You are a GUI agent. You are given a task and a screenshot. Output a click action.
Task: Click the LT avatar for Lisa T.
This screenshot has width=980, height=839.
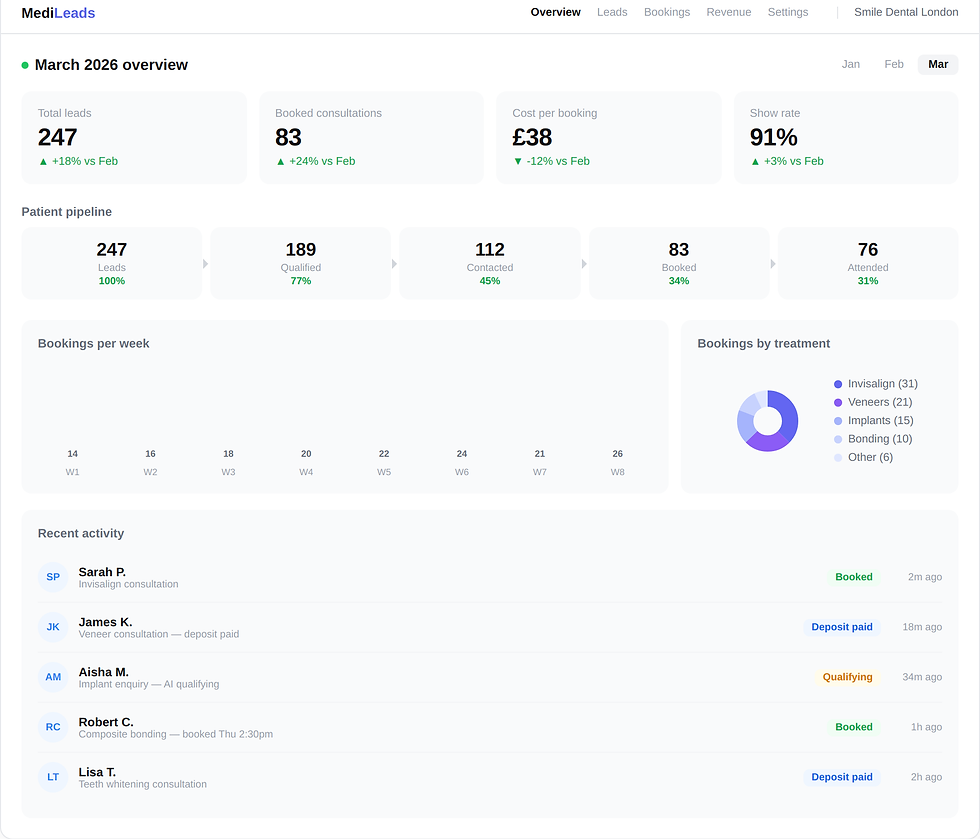click(53, 777)
